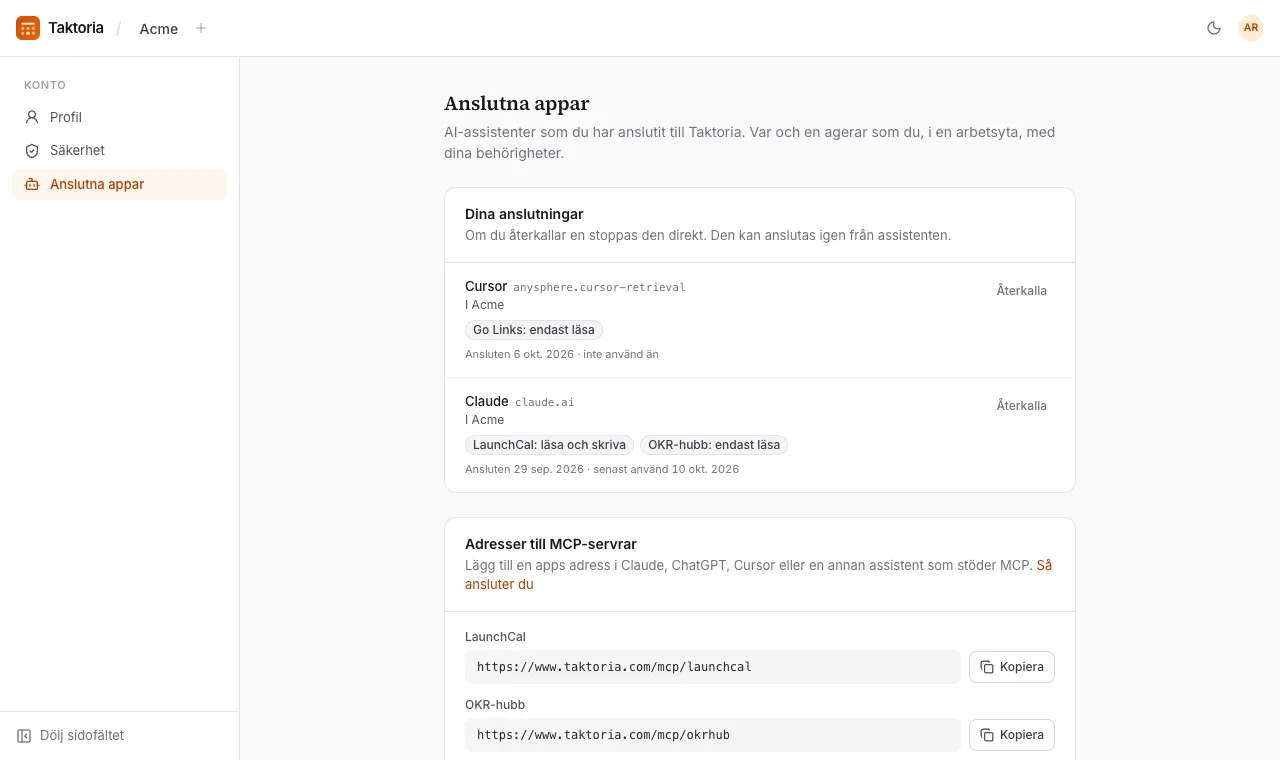Click the 'KONTO' sidebar section label
This screenshot has height=760, width=1280.
tap(45, 86)
